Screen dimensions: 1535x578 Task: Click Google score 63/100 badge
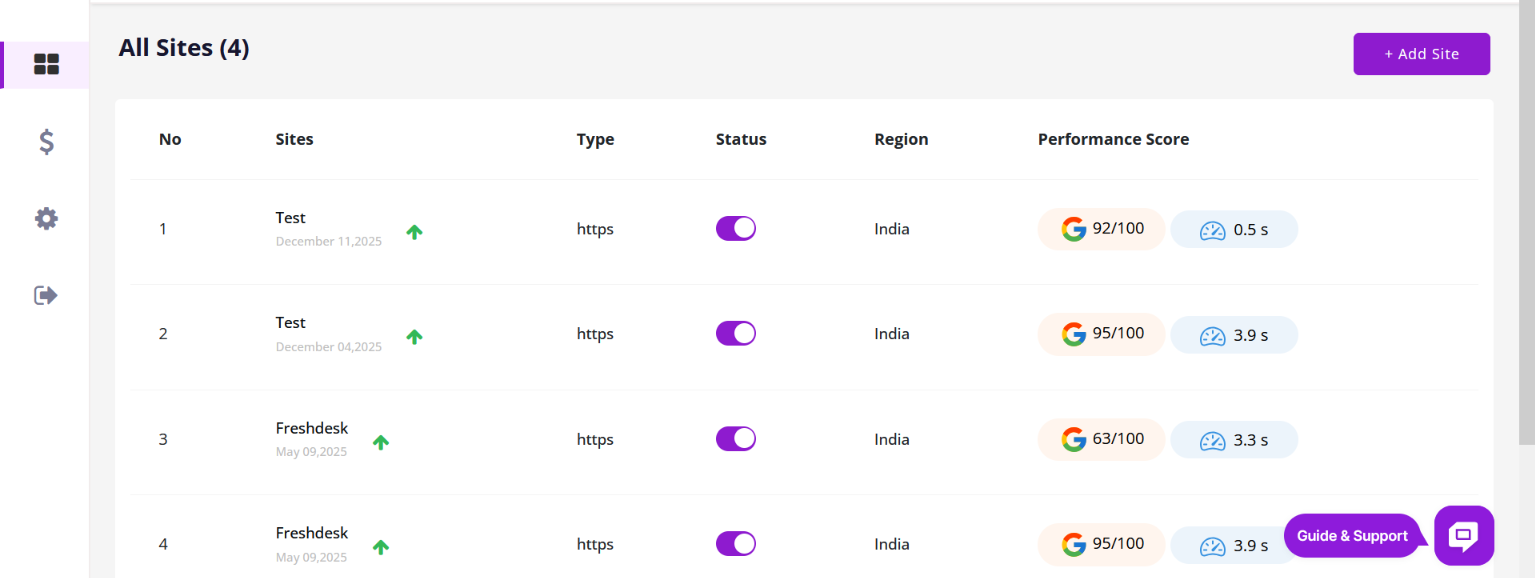1101,439
